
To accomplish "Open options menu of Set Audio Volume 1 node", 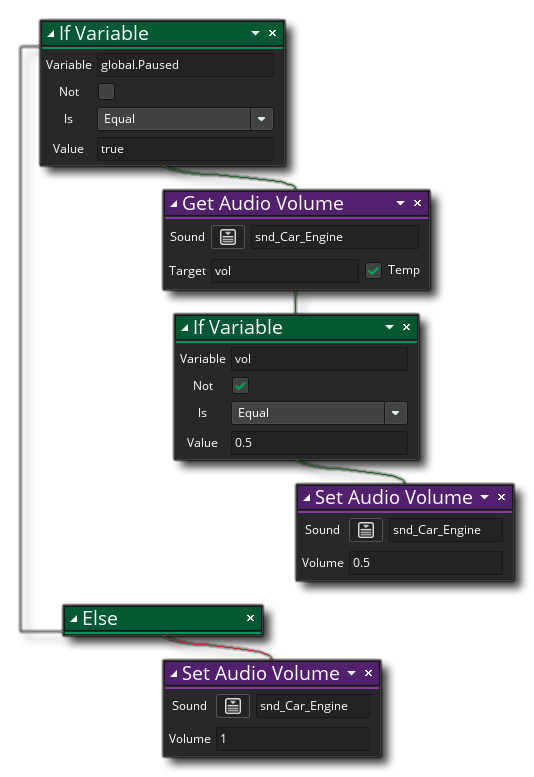I will [352, 673].
